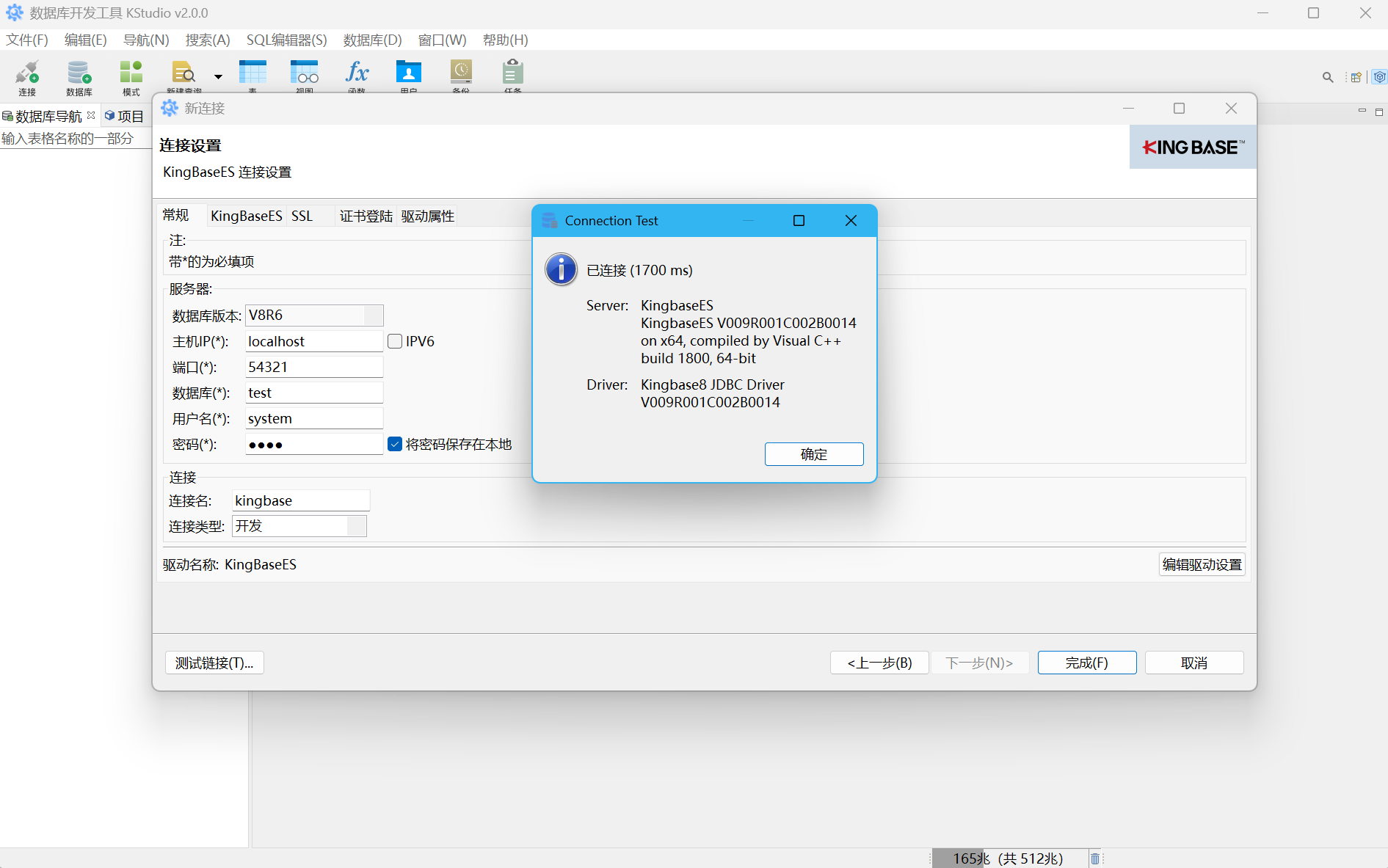Click the 连接 (new connection) toolbar icon

[27, 77]
